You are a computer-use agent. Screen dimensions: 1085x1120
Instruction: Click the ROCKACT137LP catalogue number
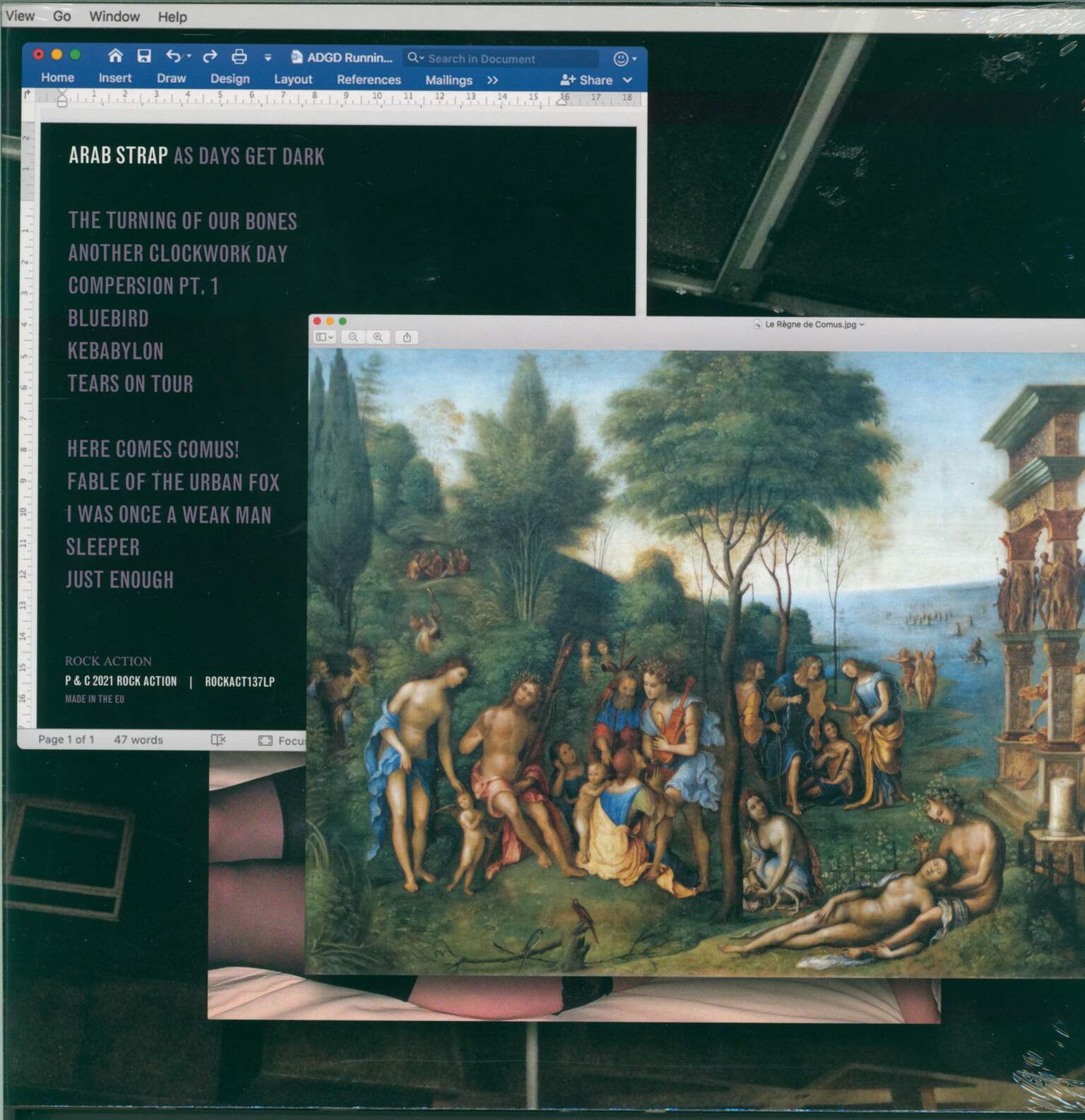coord(239,681)
